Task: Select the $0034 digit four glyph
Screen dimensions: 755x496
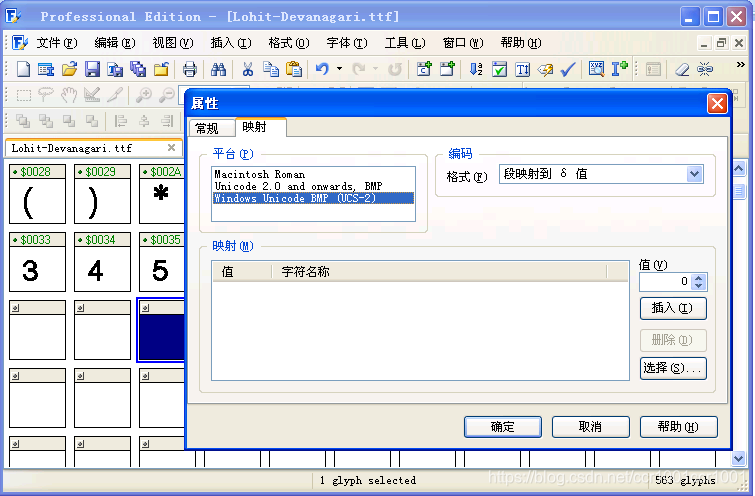Action: coord(102,262)
